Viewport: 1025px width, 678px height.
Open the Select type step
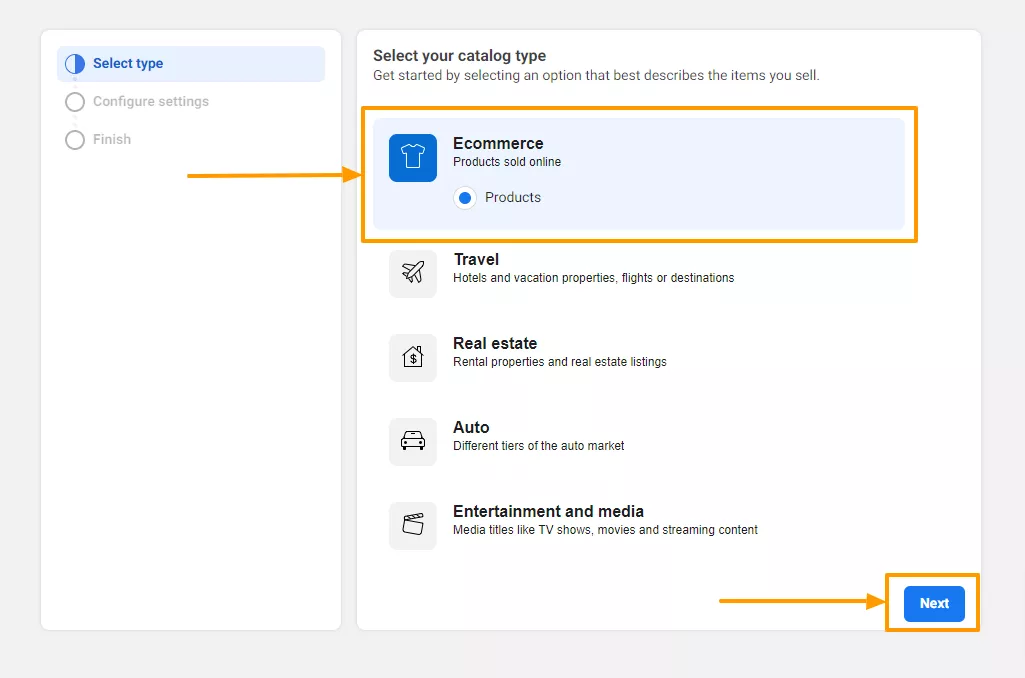(128, 64)
